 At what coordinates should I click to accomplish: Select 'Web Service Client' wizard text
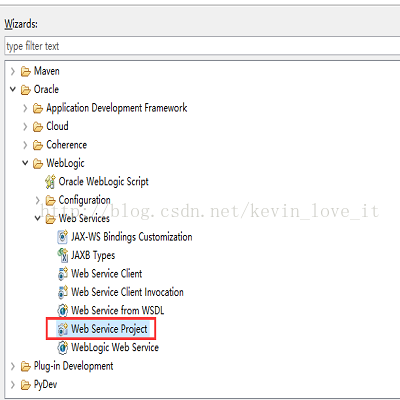click(107, 274)
